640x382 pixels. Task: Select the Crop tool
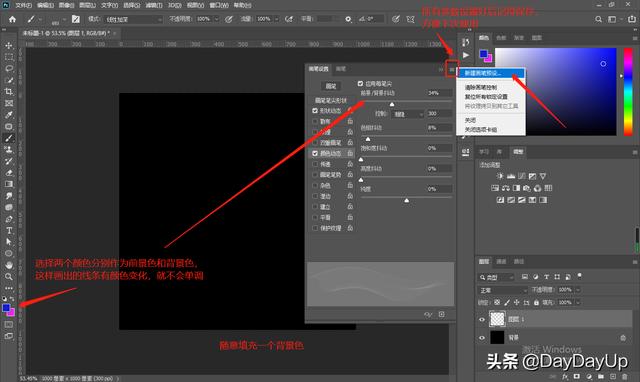(x=9, y=92)
